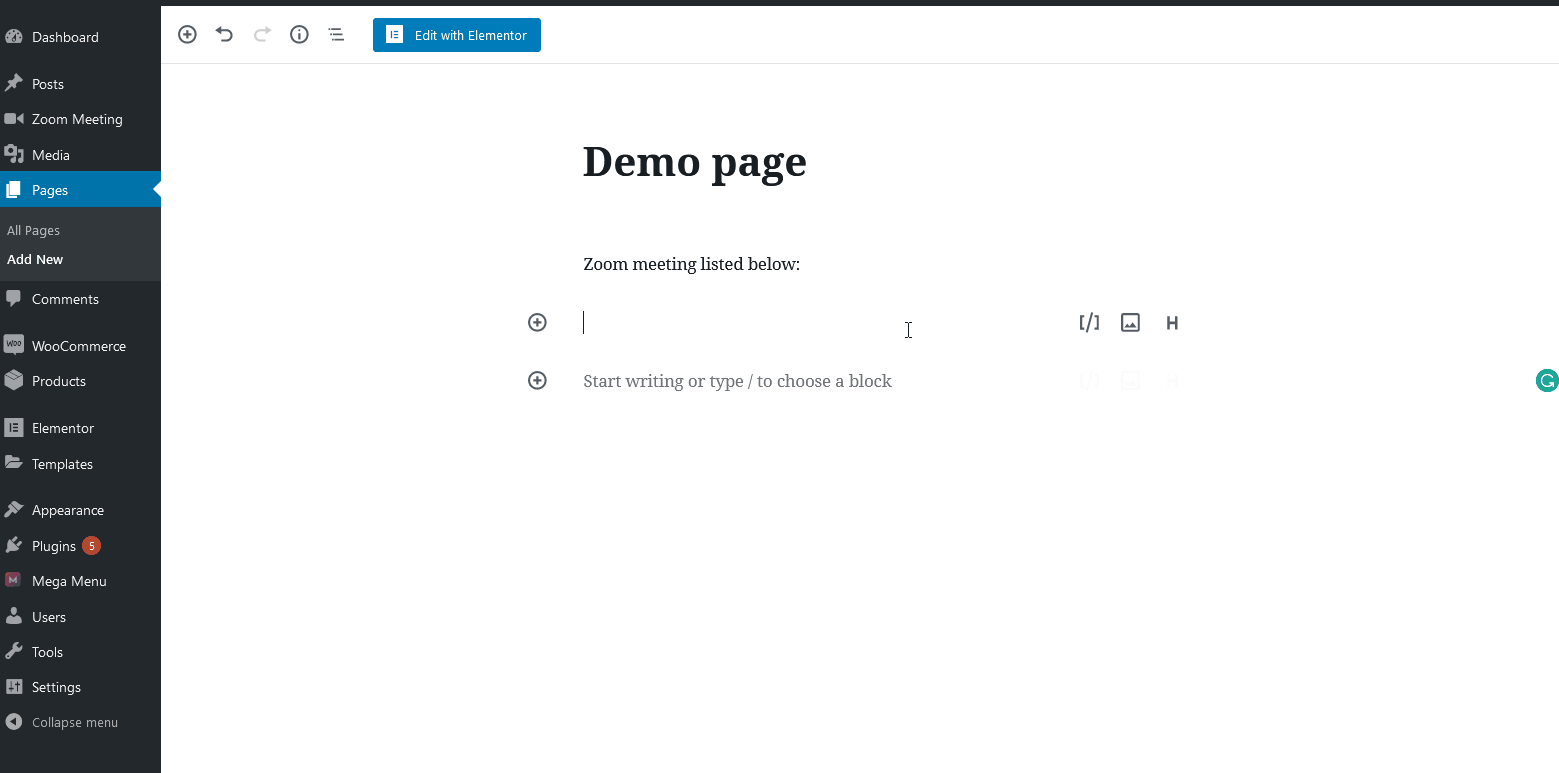Insert an image block
Viewport: 1559px width, 773px height.
click(x=1130, y=322)
